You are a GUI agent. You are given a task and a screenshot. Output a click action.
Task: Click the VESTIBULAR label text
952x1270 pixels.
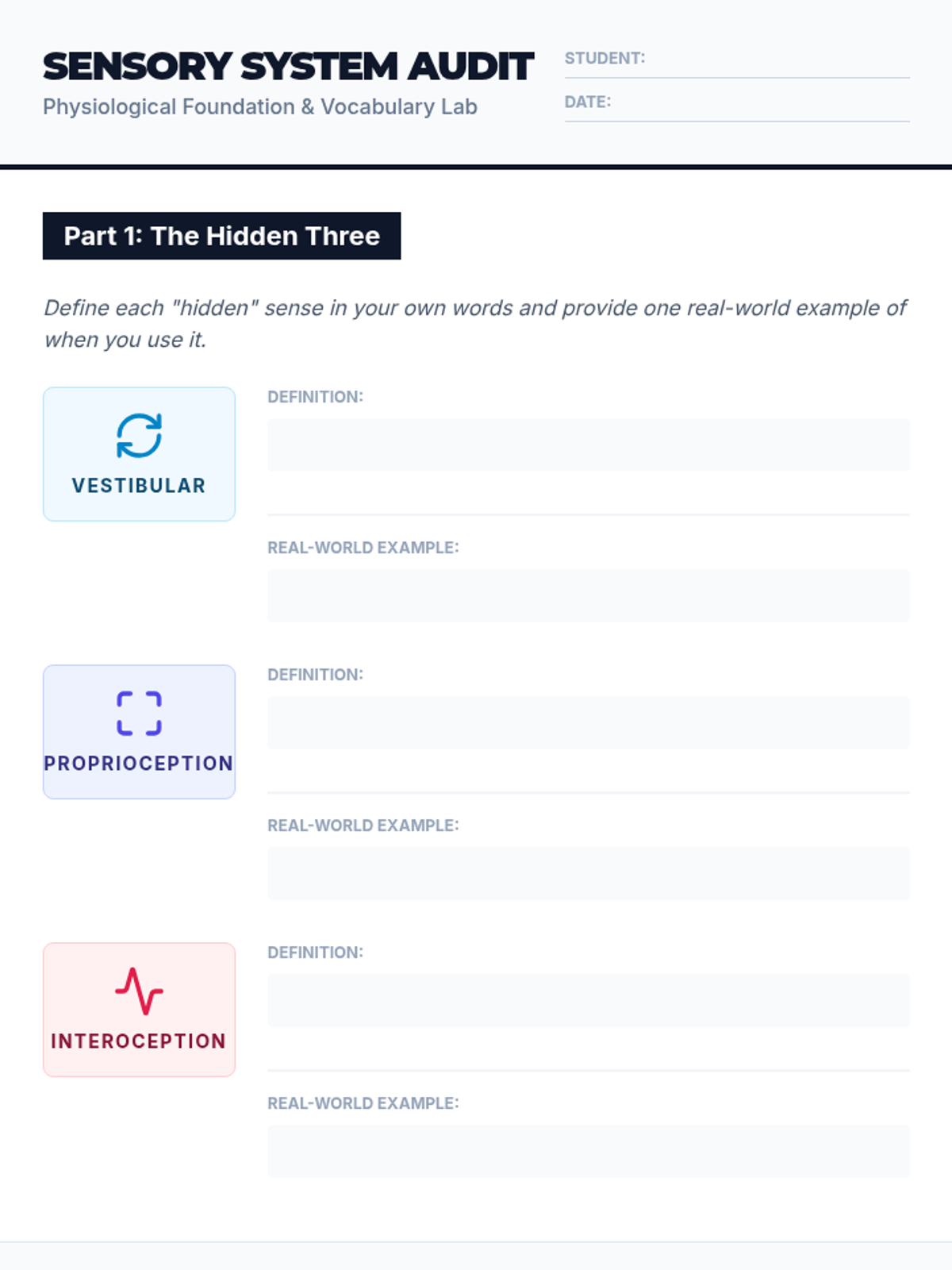click(139, 486)
